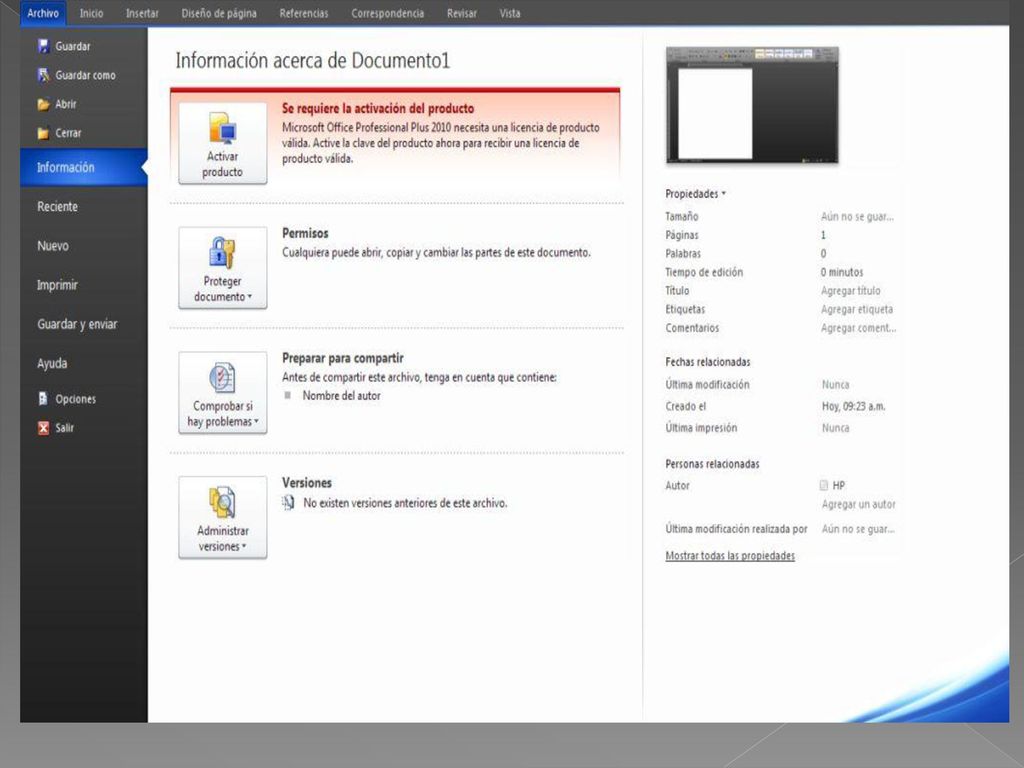Click the Fechas relacionadas heading
The height and width of the screenshot is (768, 1024).
(708, 362)
